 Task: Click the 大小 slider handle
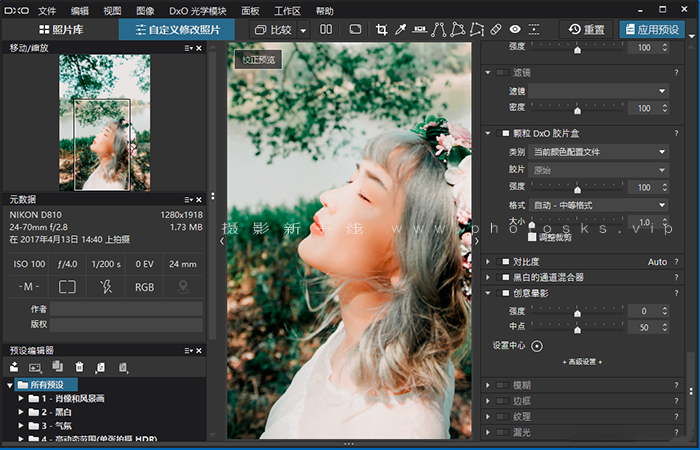click(x=532, y=224)
